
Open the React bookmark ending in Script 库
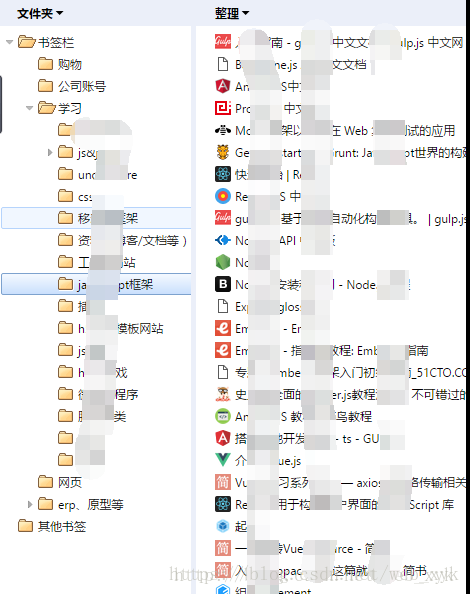coord(334,504)
